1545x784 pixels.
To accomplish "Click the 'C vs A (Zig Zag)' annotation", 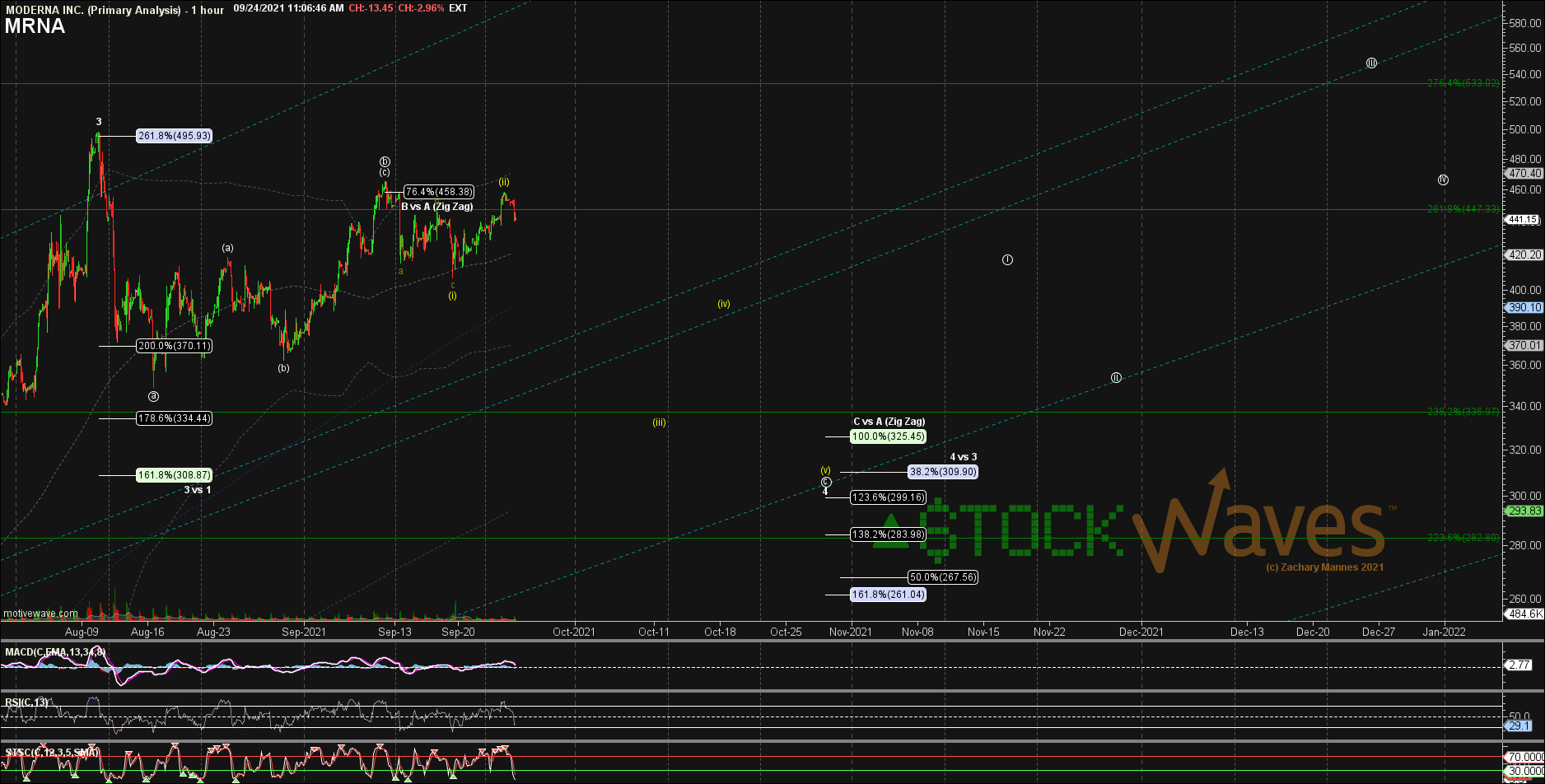I will pos(889,422).
